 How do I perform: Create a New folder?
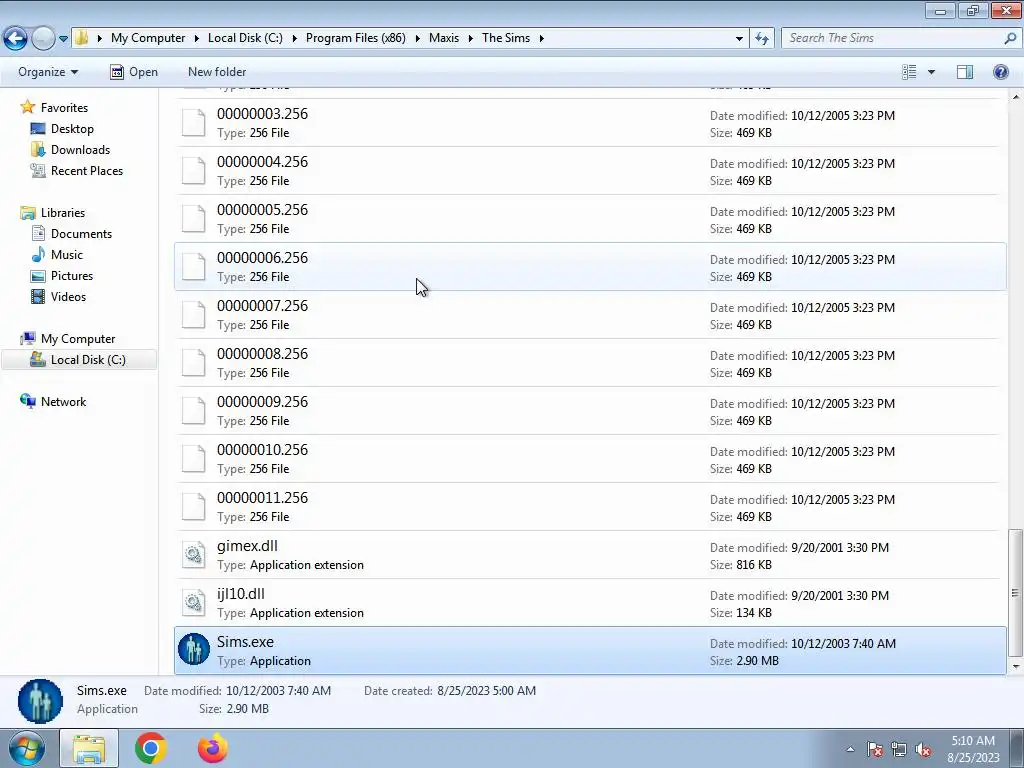(217, 72)
